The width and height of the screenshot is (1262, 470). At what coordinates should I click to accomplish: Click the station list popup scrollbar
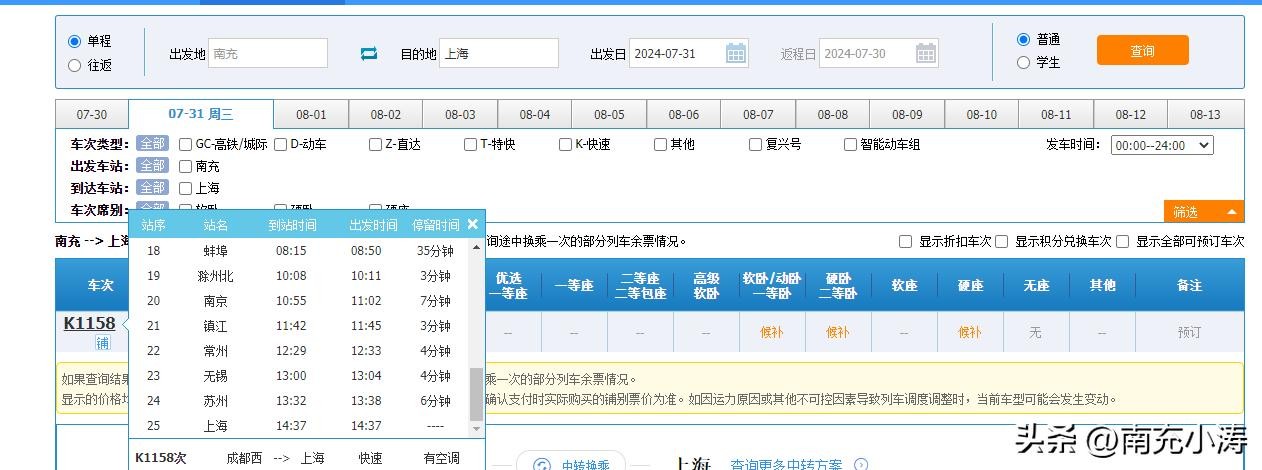click(x=475, y=393)
